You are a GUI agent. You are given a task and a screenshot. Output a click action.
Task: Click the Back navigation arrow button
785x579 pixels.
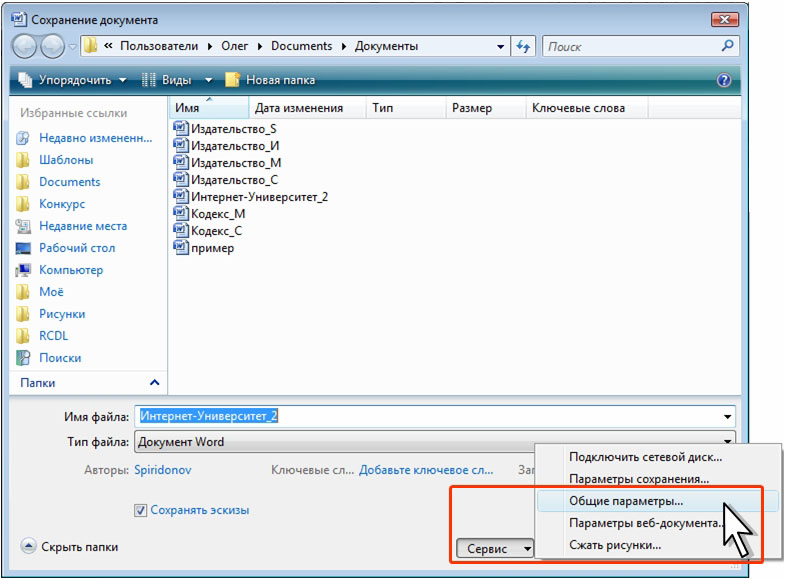click(x=25, y=47)
